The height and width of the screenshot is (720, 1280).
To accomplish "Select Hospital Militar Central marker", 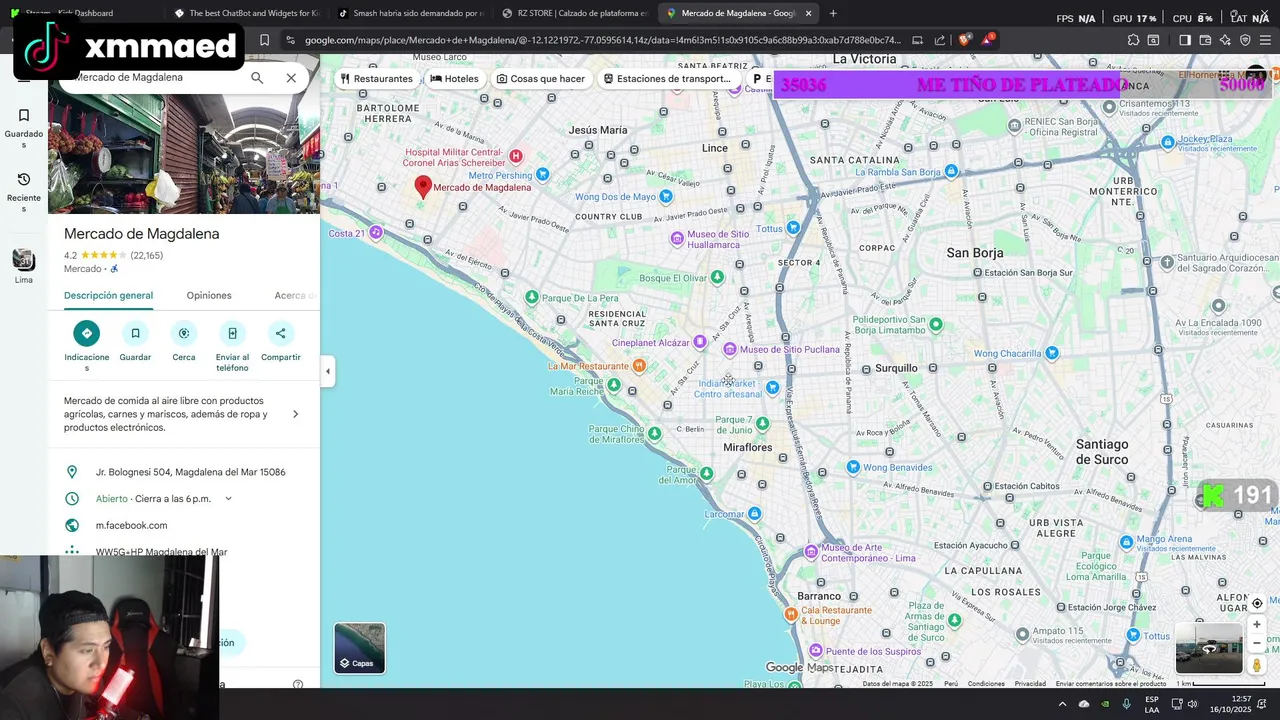I will [x=516, y=156].
